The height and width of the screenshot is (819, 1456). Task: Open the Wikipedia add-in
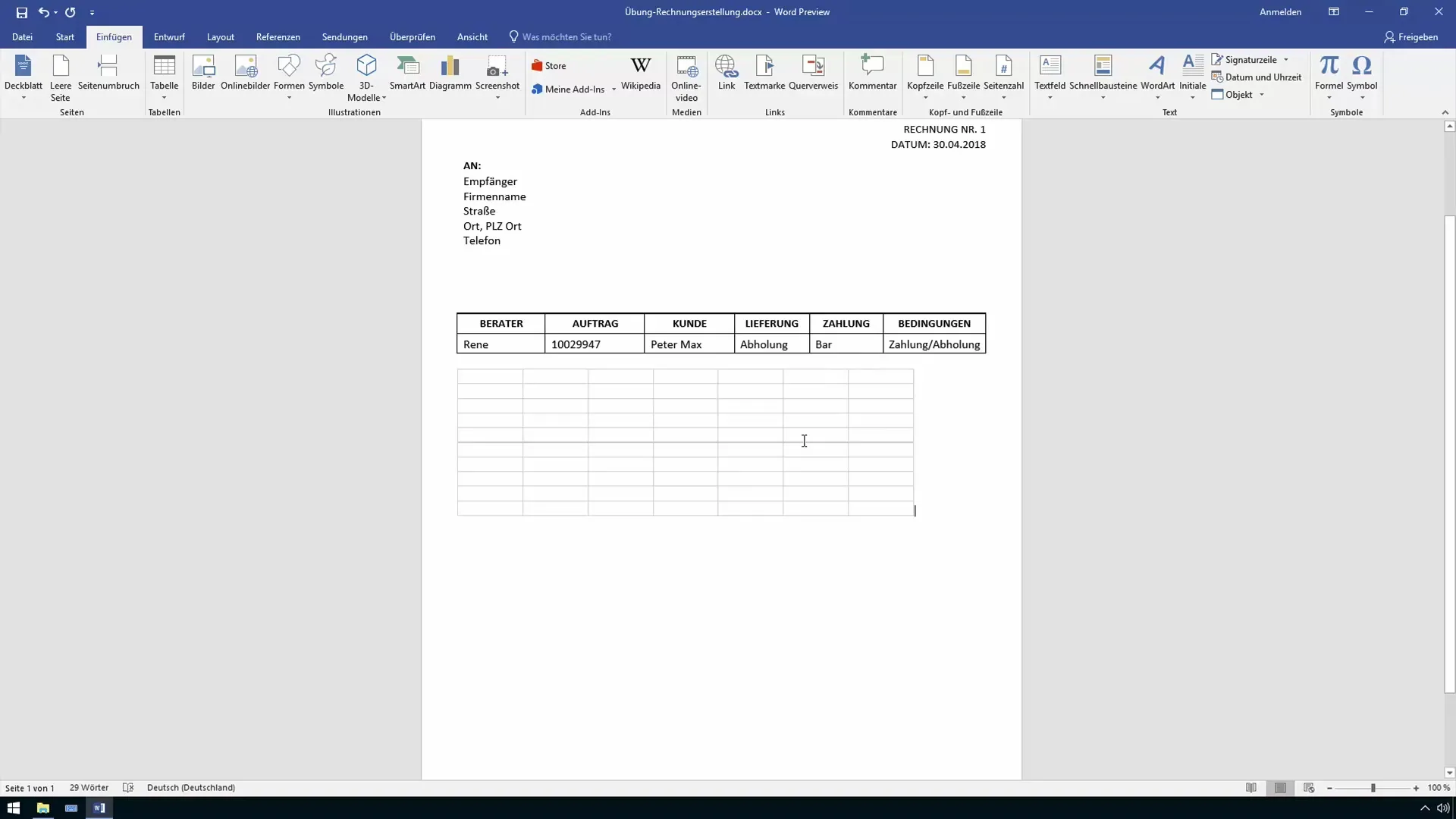[x=641, y=74]
